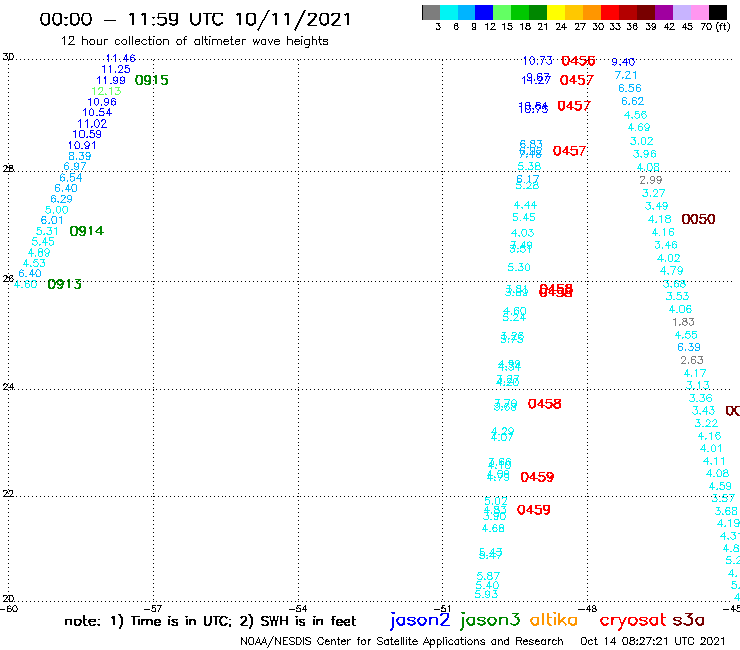Click the wave height value '6.29'
The width and height of the screenshot is (740, 650).
point(61,199)
